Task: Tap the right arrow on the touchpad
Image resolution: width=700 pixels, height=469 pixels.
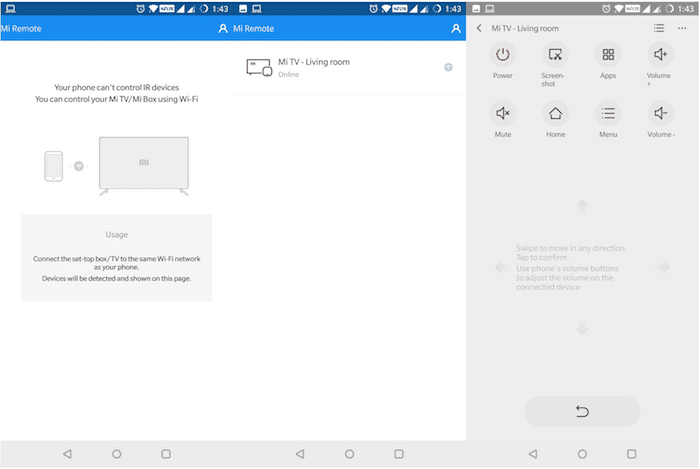Action: click(x=662, y=267)
